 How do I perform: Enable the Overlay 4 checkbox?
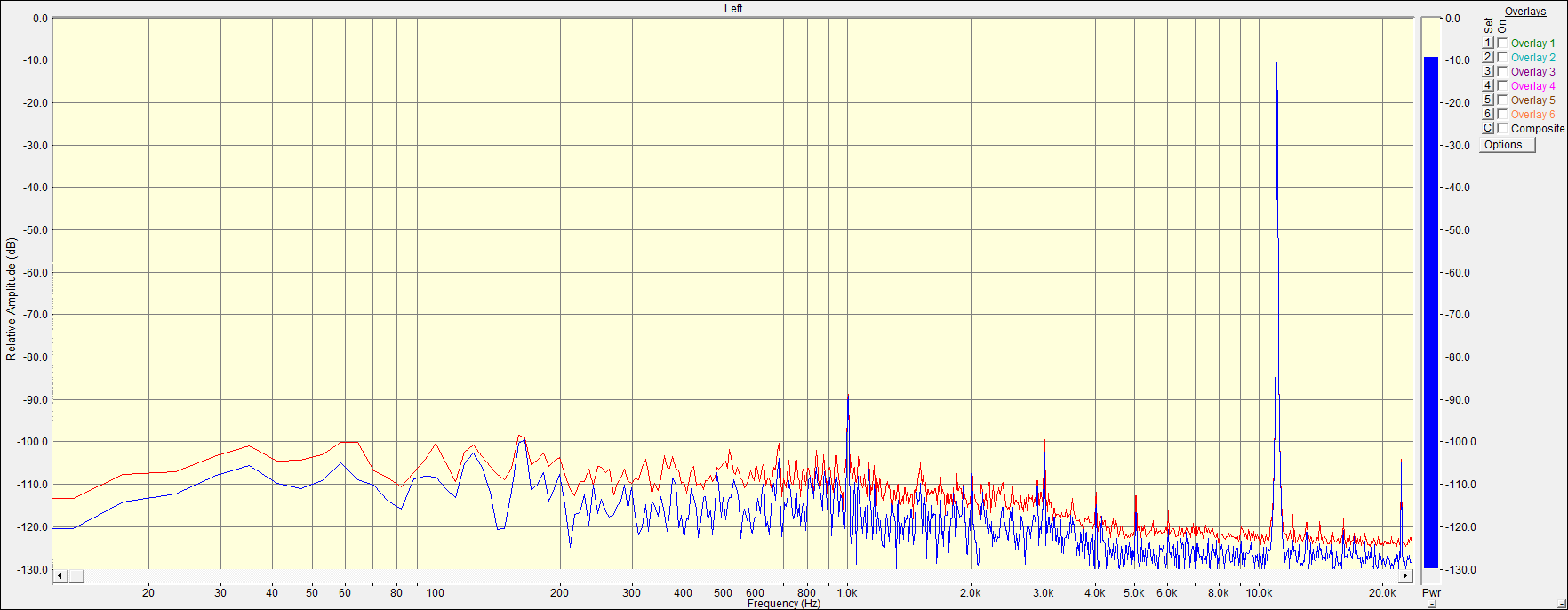pyautogui.click(x=1502, y=85)
